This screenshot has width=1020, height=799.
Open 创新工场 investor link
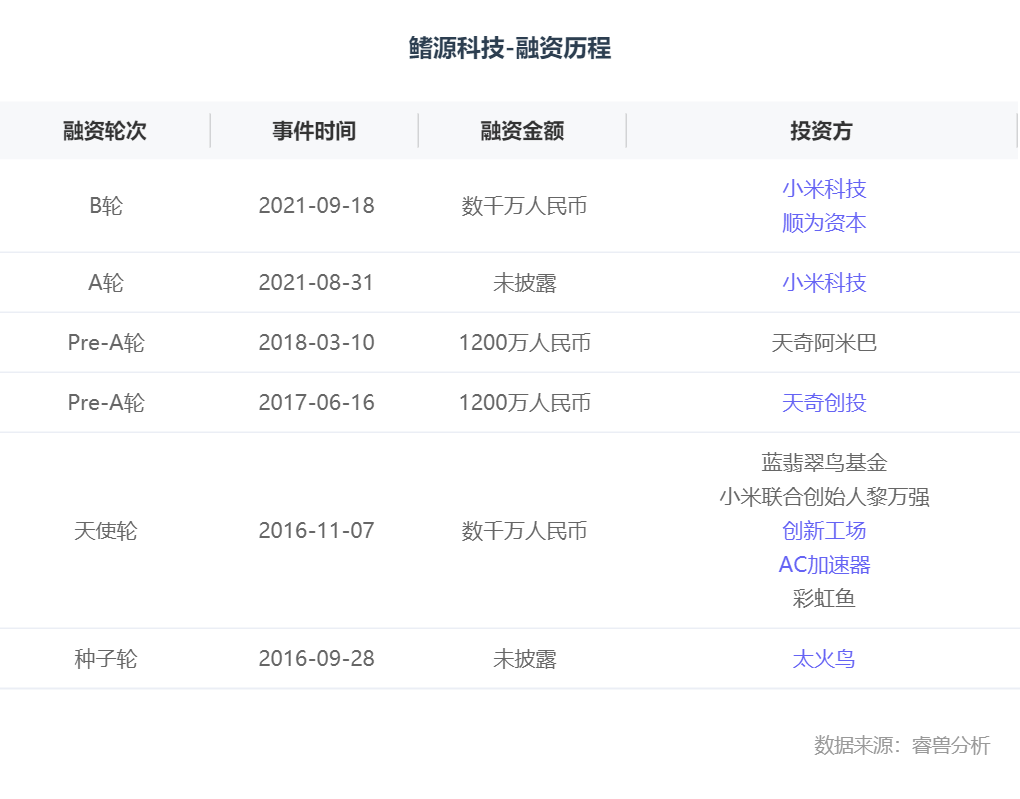[824, 530]
